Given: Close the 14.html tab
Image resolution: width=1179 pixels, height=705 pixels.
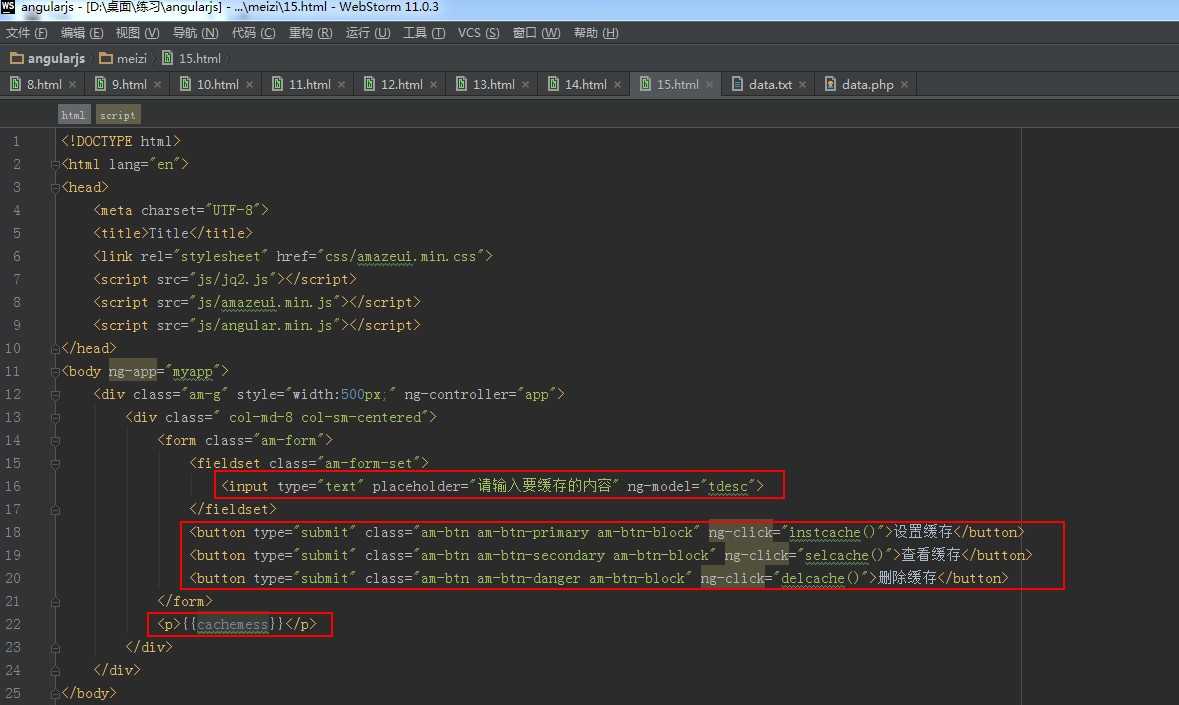Looking at the screenshot, I should [x=617, y=85].
